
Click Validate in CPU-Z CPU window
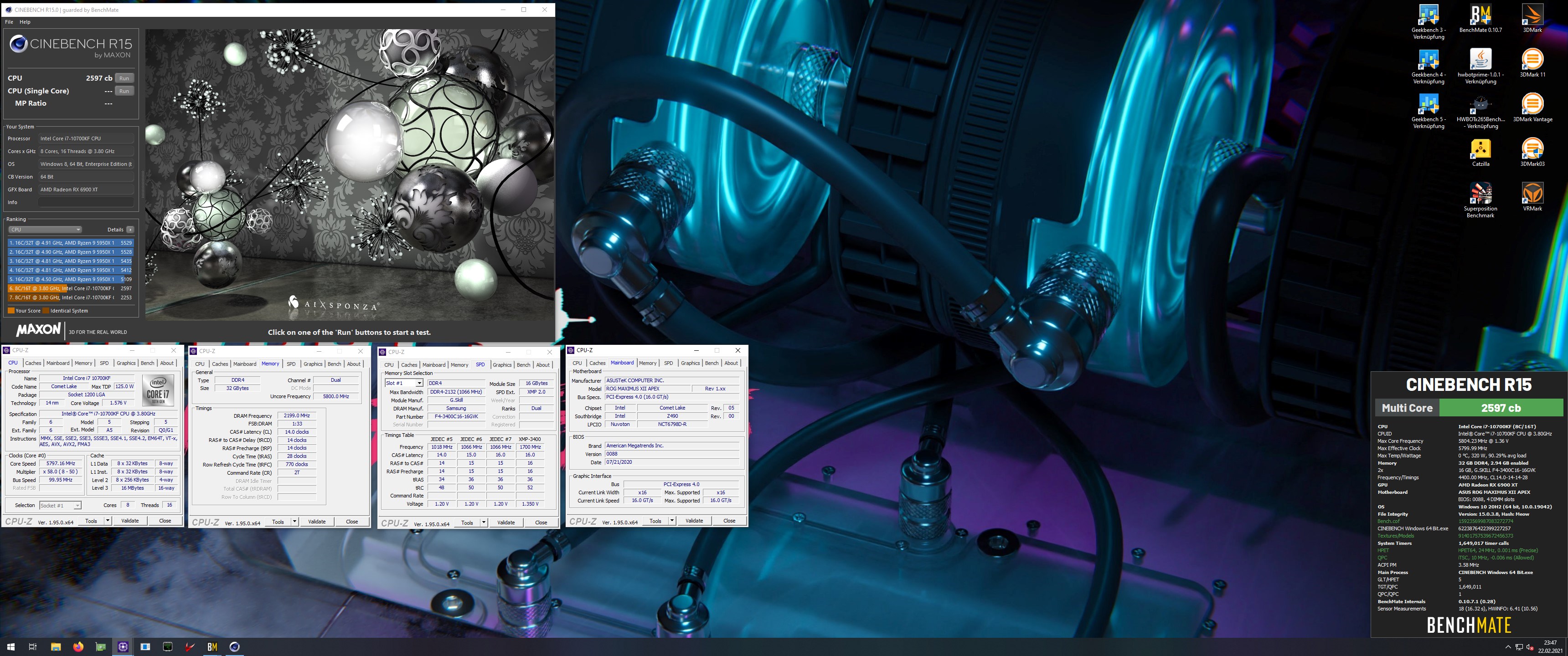(129, 520)
